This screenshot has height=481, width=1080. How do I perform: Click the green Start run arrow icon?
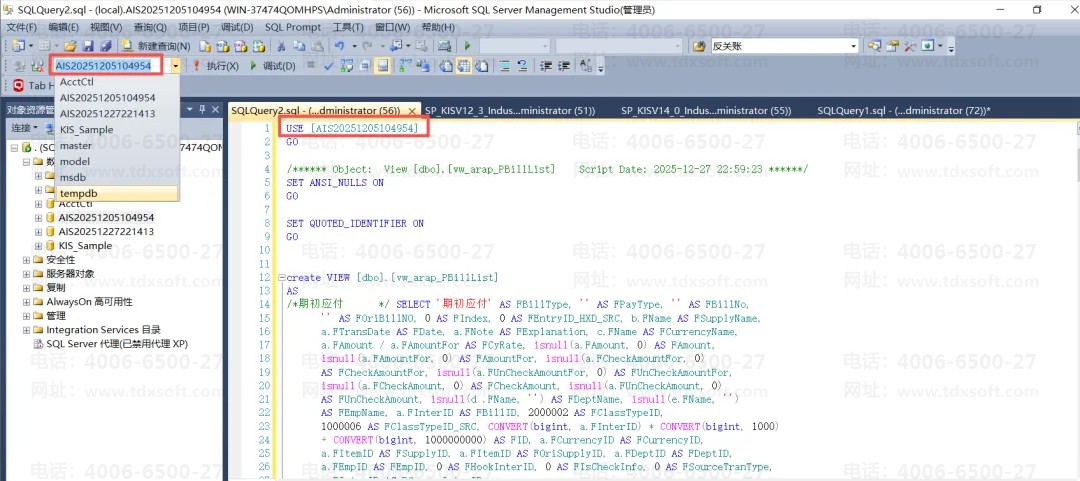468,45
